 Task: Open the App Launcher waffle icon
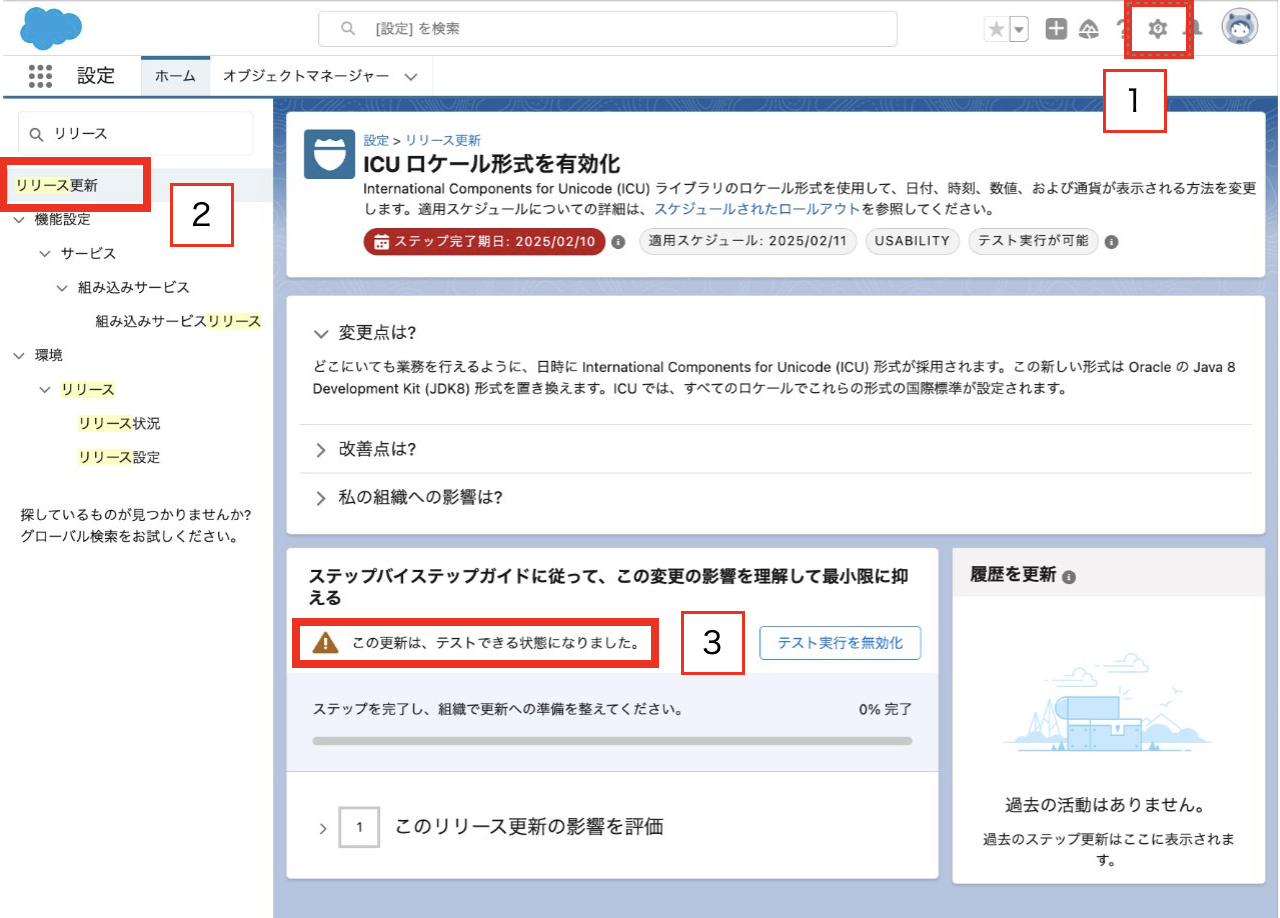tap(40, 75)
